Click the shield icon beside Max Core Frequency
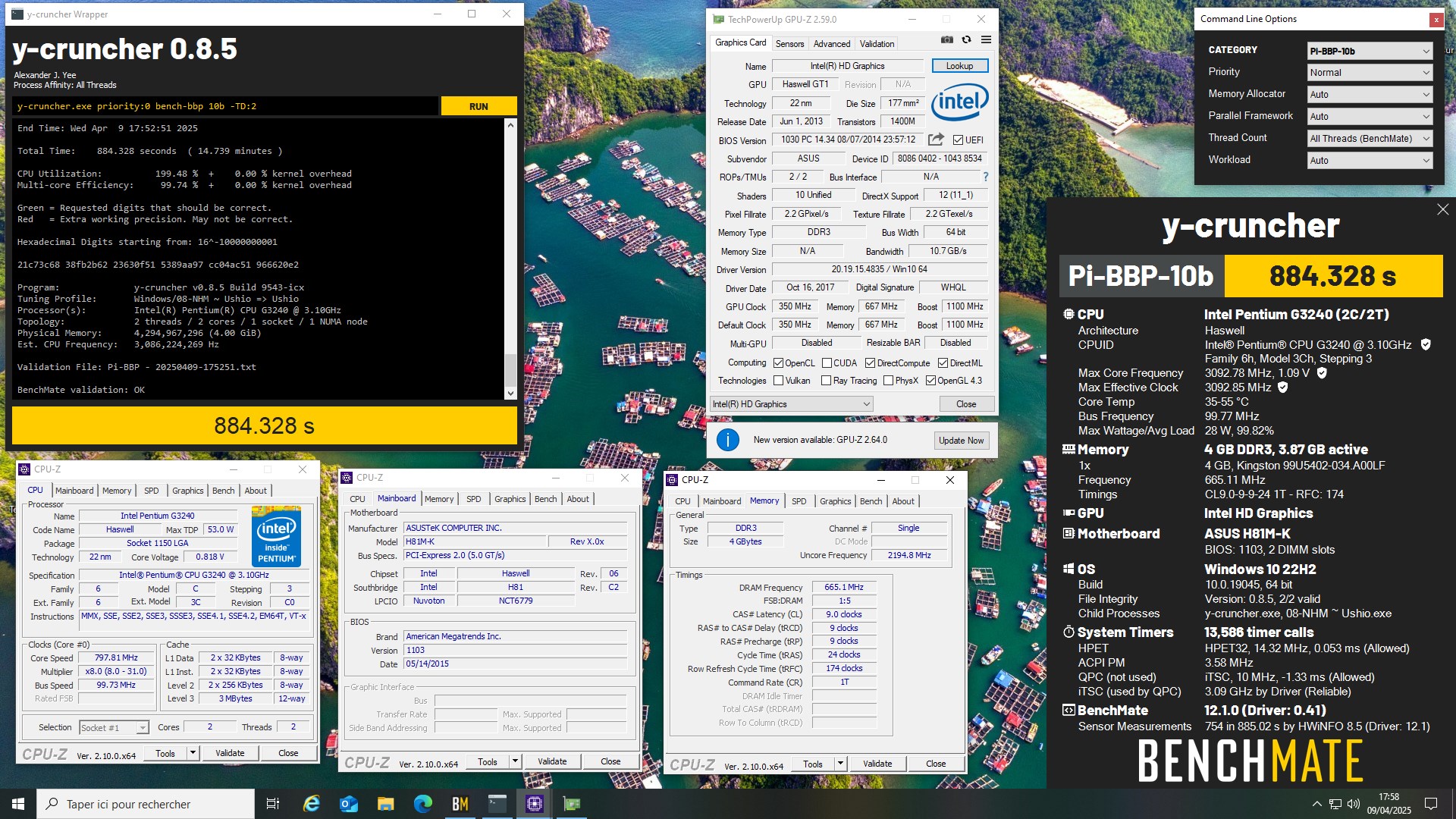This screenshot has width=1456, height=819. (1322, 373)
